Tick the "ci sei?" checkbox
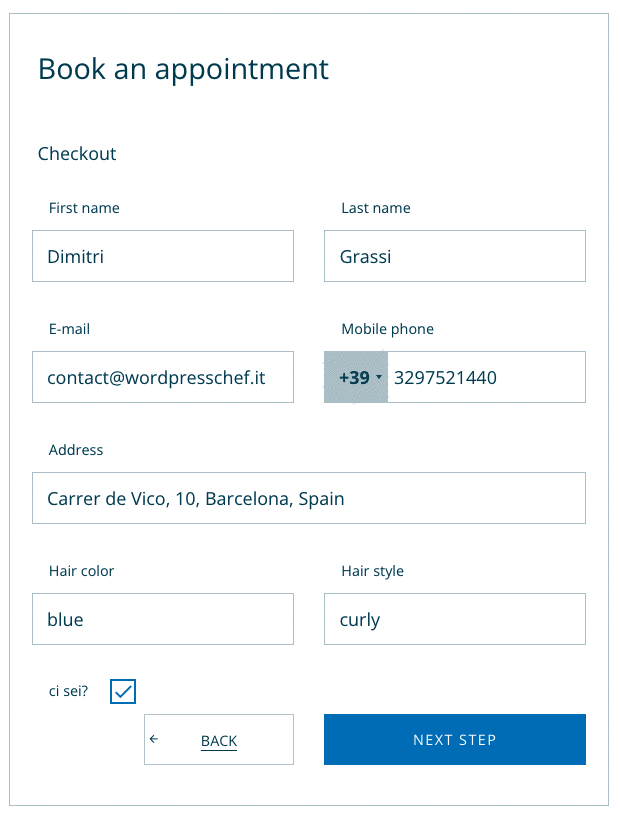Screen dimensions: 620x820 coord(123,691)
